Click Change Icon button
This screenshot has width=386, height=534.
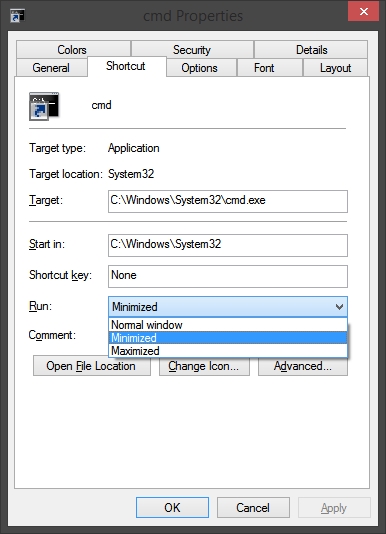(204, 366)
